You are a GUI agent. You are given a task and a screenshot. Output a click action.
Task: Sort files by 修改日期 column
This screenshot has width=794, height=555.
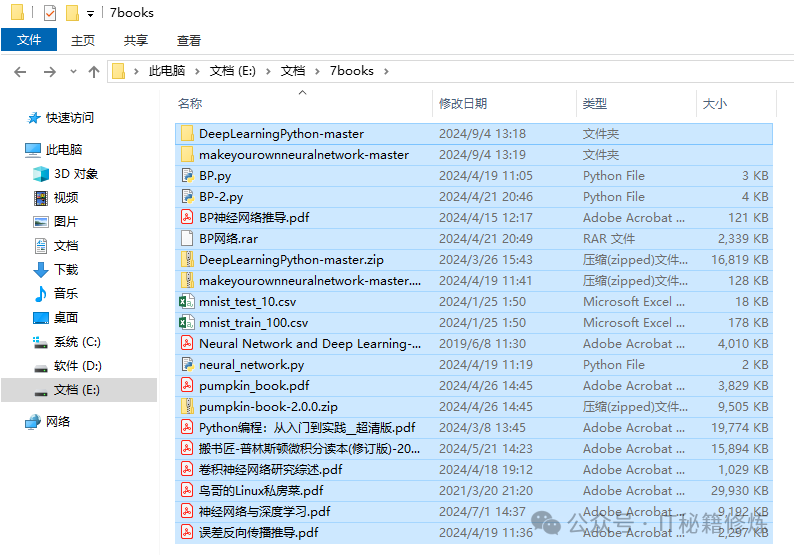[463, 104]
